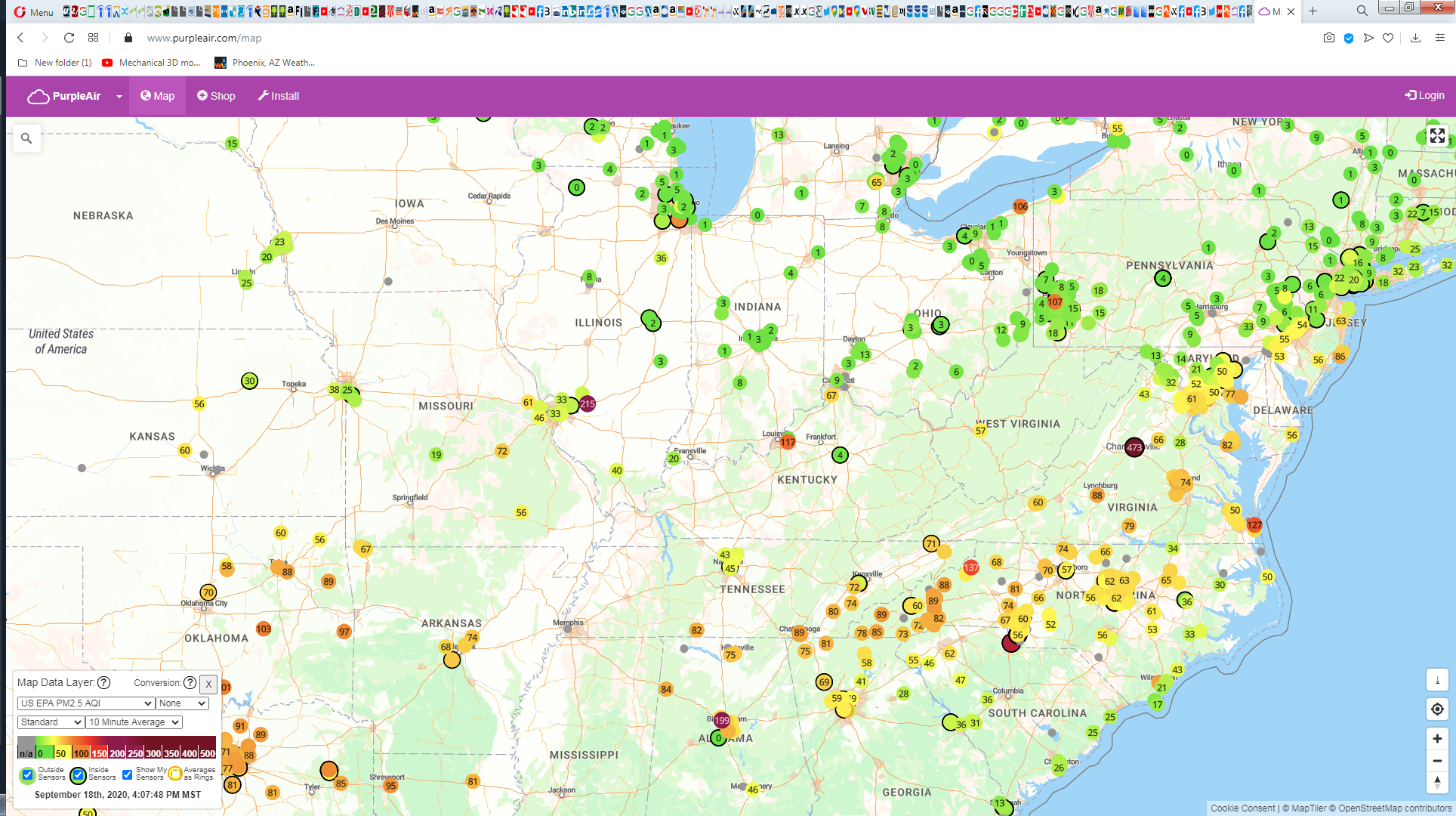
Task: Open the Map Data Layer help icon
Action: pos(104,682)
